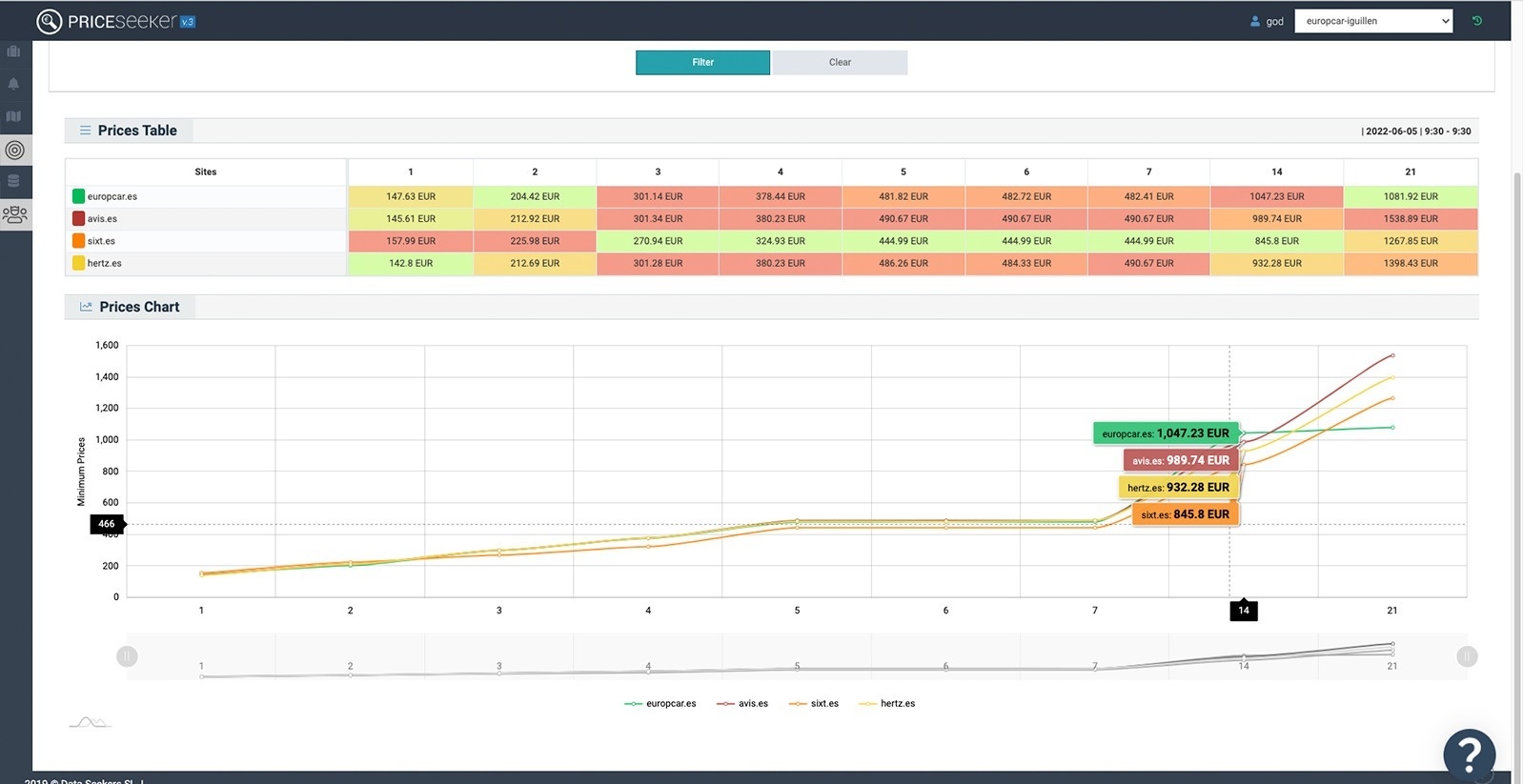Click the Prices Table list icon
Viewport: 1523px width, 784px height.
[85, 131]
